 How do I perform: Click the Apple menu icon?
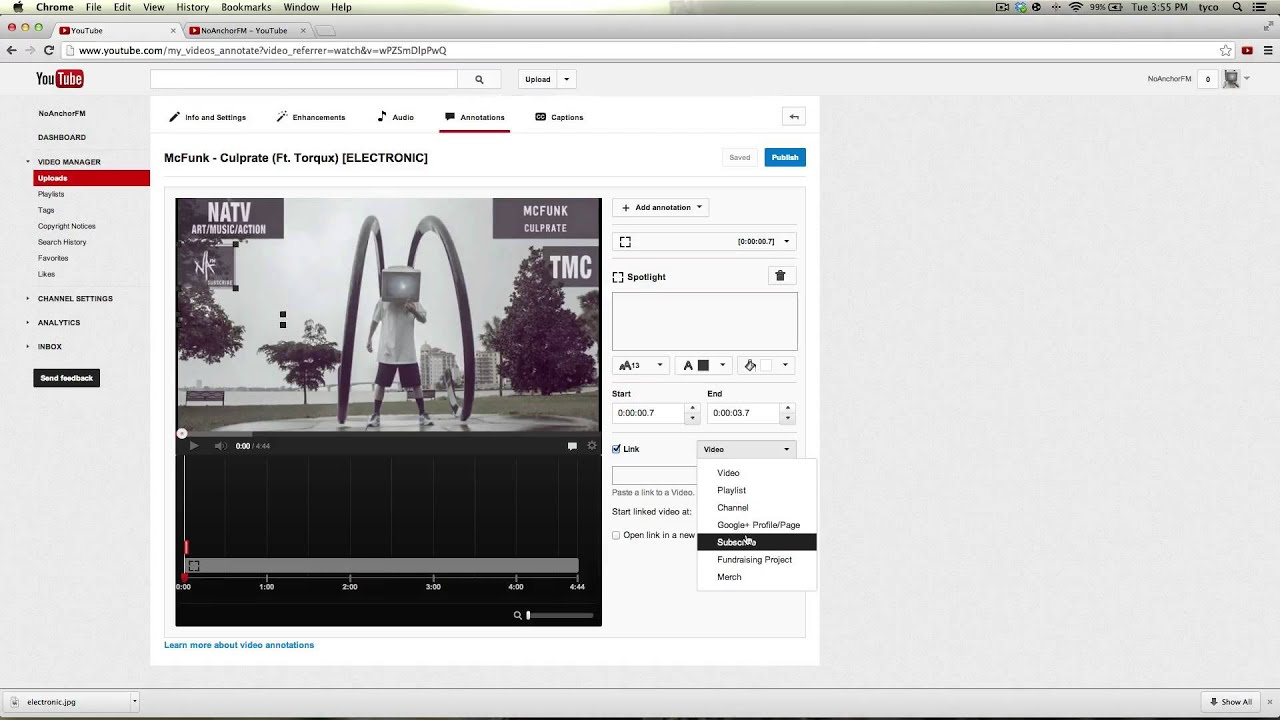click(17, 7)
